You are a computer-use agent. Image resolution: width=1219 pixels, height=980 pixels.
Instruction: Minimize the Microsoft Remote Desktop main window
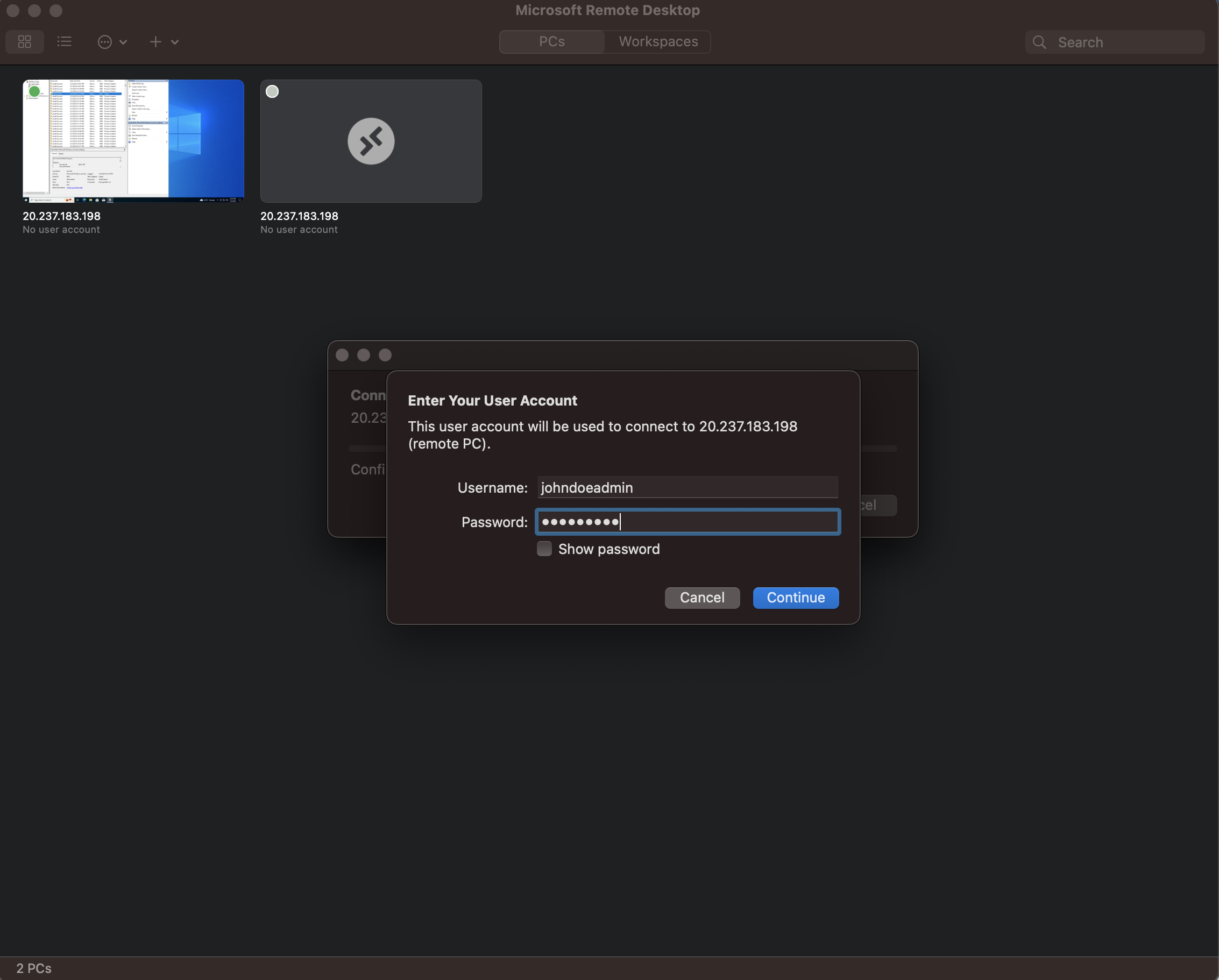(x=34, y=10)
